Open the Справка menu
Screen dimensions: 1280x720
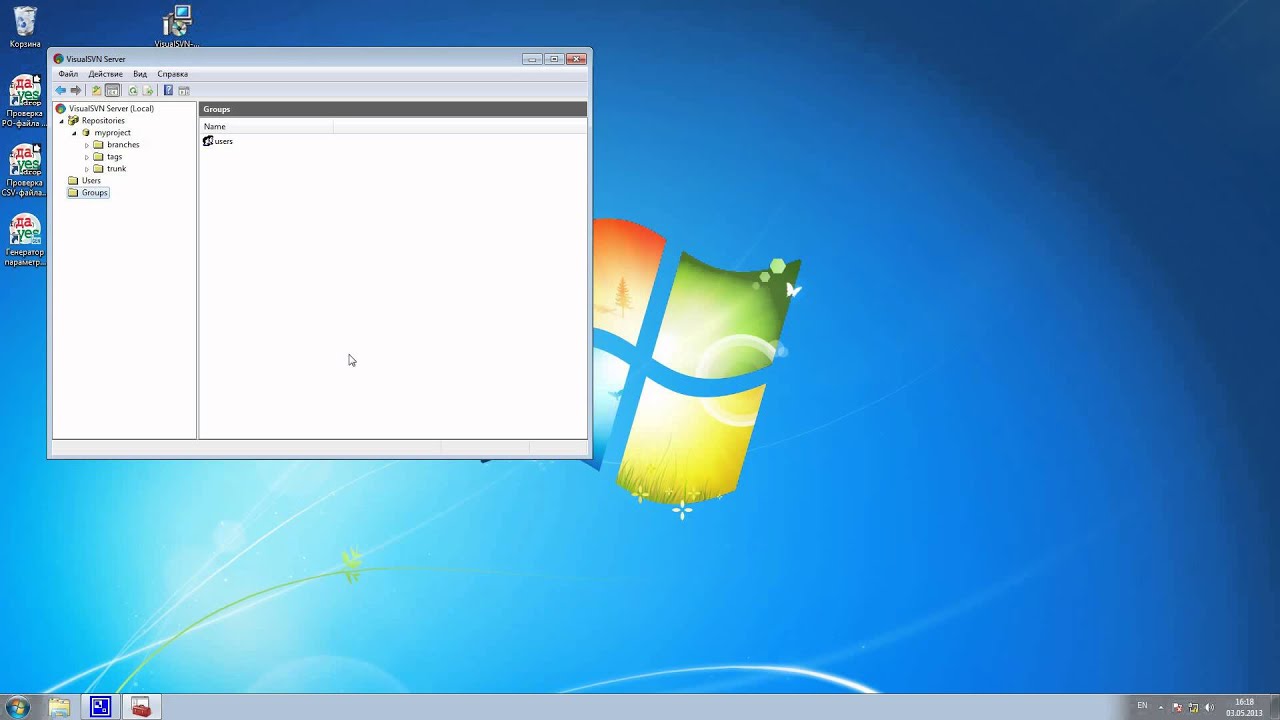click(x=172, y=74)
